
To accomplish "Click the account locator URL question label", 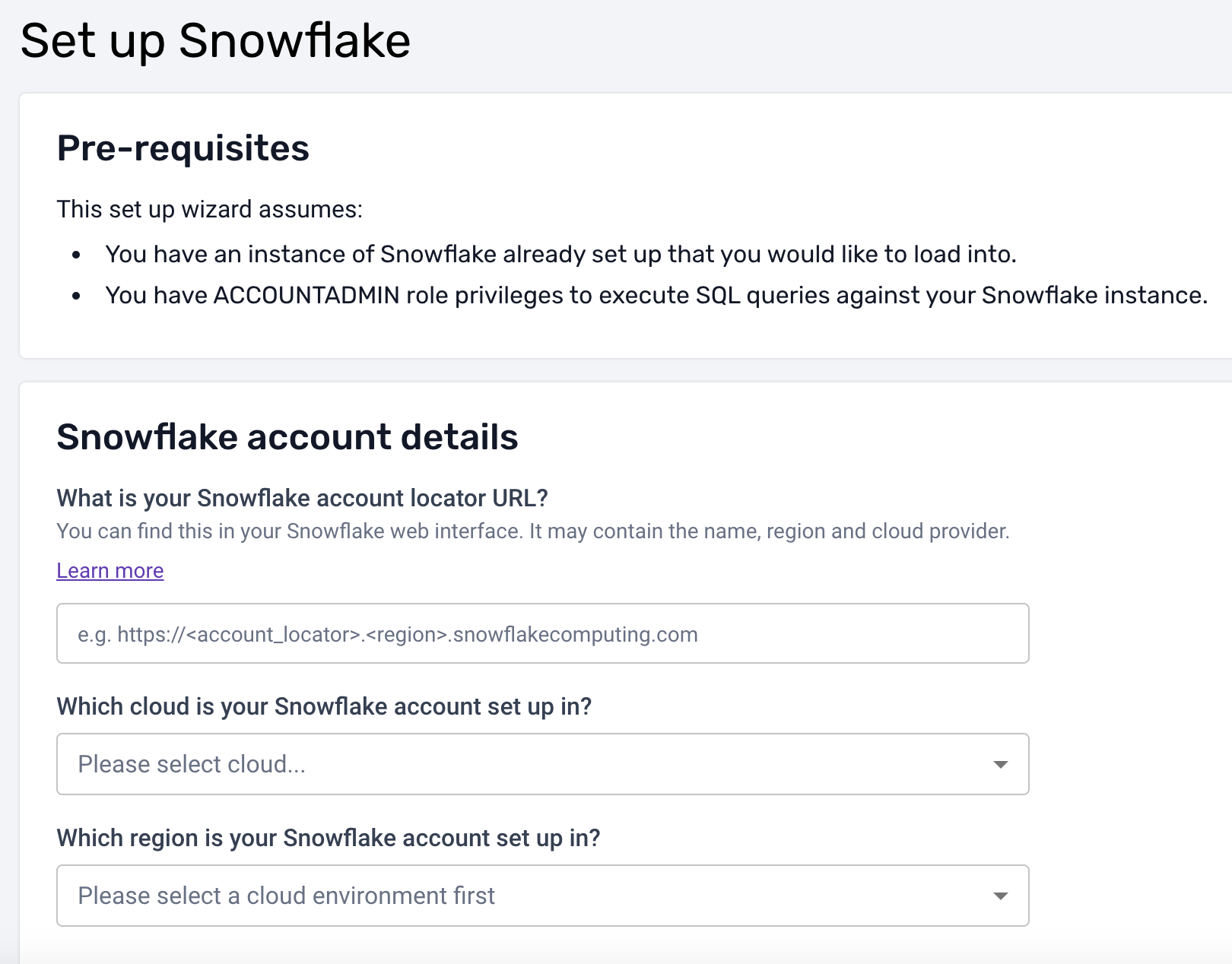I will pyautogui.click(x=302, y=498).
